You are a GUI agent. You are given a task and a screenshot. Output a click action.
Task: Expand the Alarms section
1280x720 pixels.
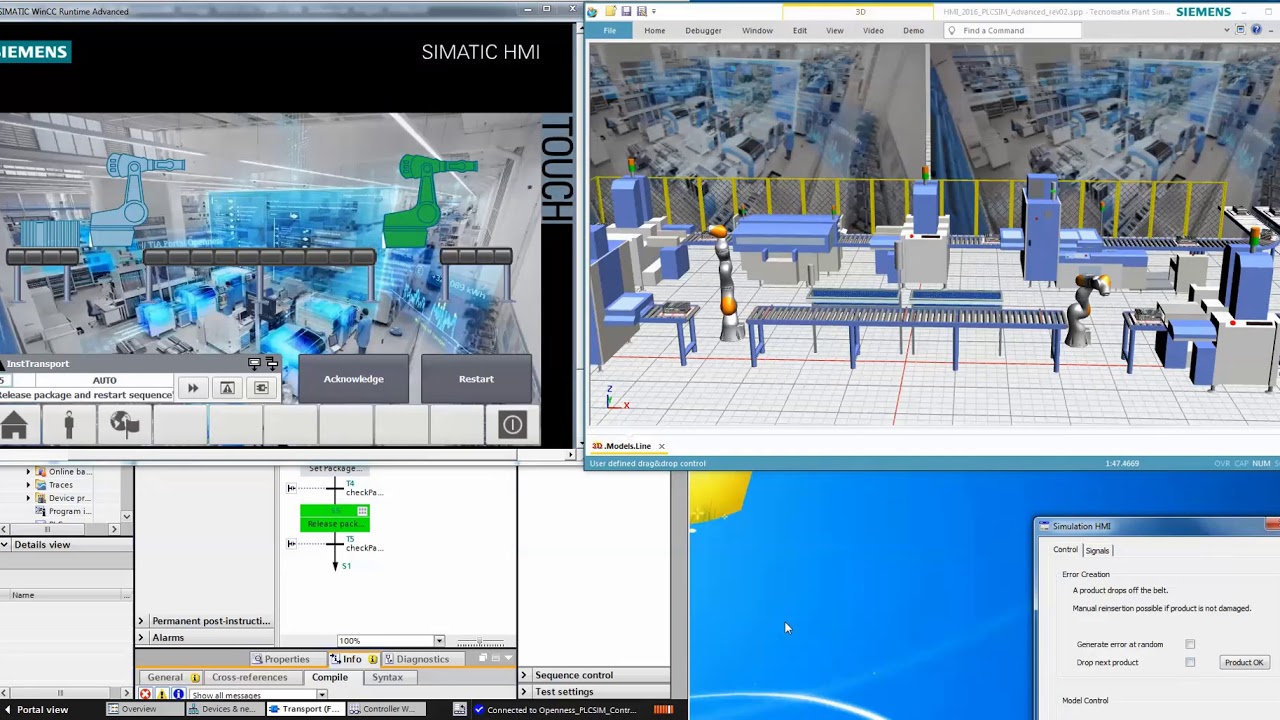coord(141,638)
